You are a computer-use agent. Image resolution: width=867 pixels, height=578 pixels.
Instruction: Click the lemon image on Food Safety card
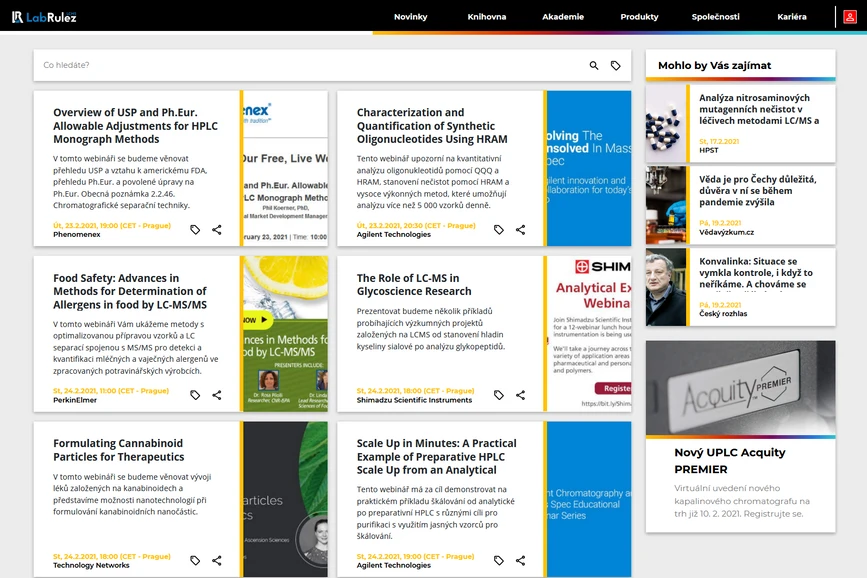285,333
